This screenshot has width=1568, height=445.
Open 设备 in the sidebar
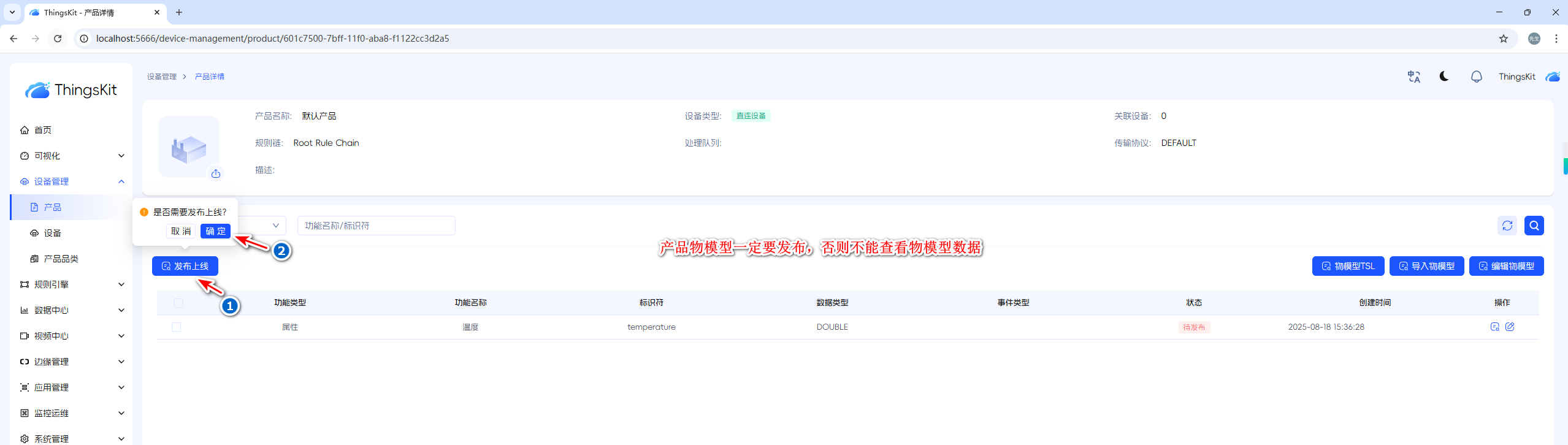[53, 233]
